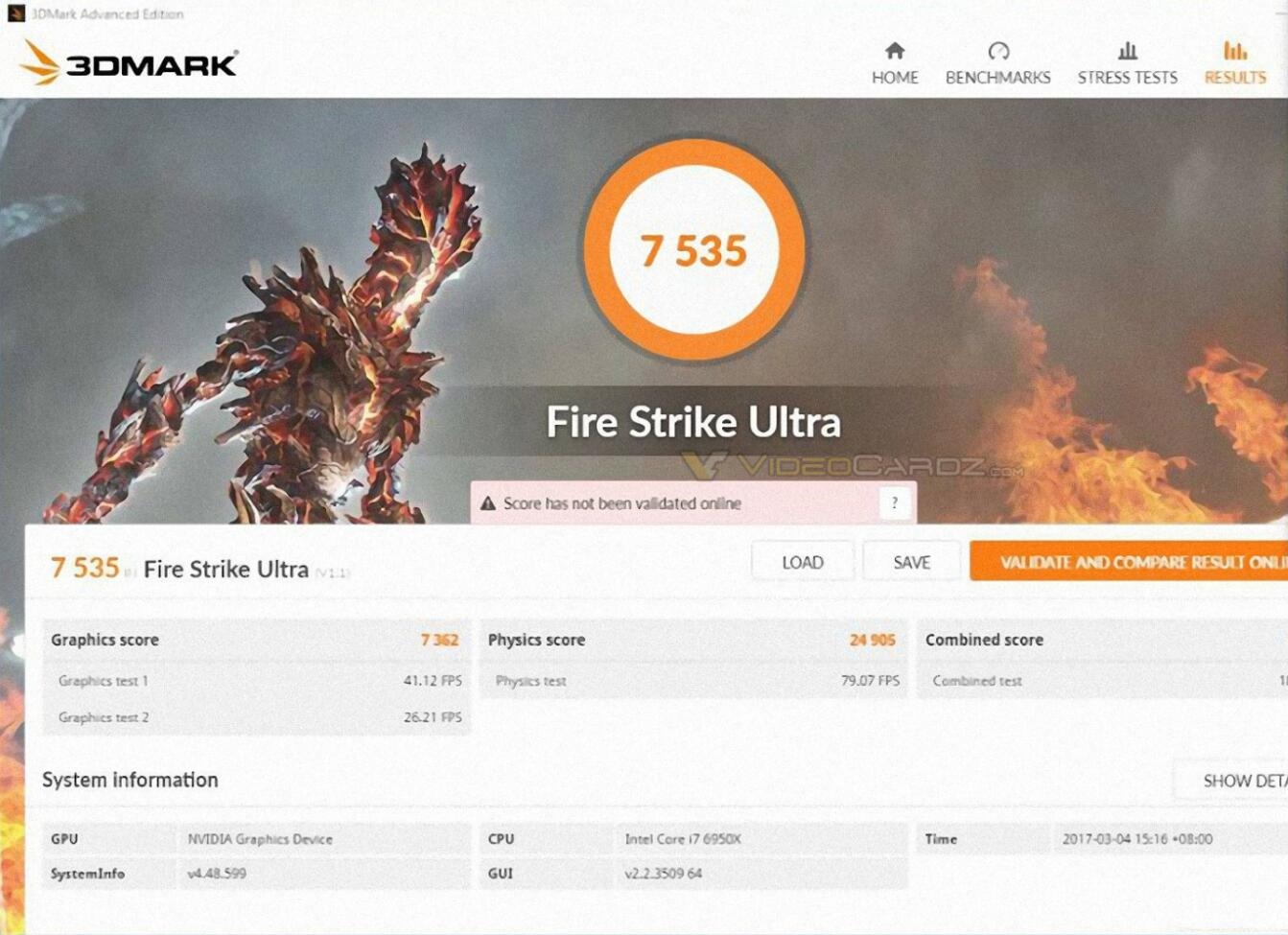
Task: Click the Graphics test 2 row
Action: pyautogui.click(x=256, y=717)
